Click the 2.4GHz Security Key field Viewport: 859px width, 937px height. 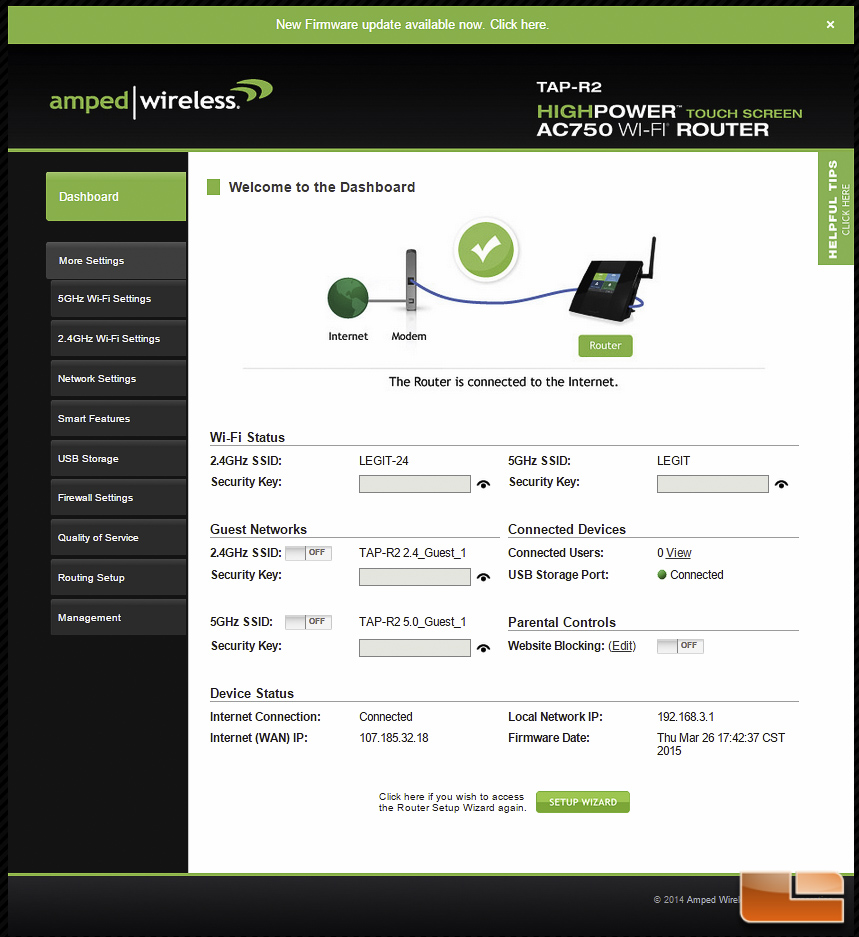click(414, 484)
